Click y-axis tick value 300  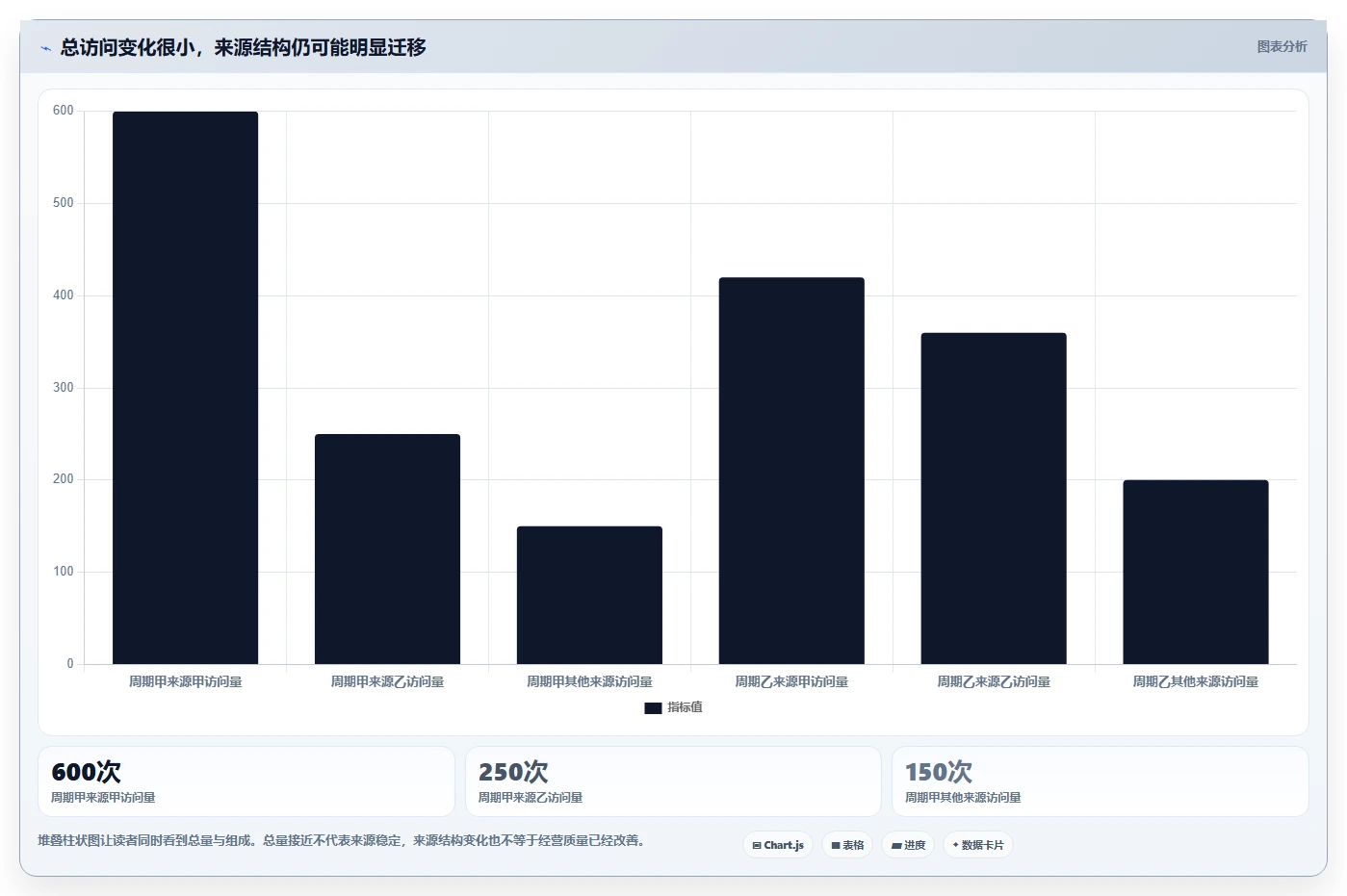pyautogui.click(x=63, y=388)
